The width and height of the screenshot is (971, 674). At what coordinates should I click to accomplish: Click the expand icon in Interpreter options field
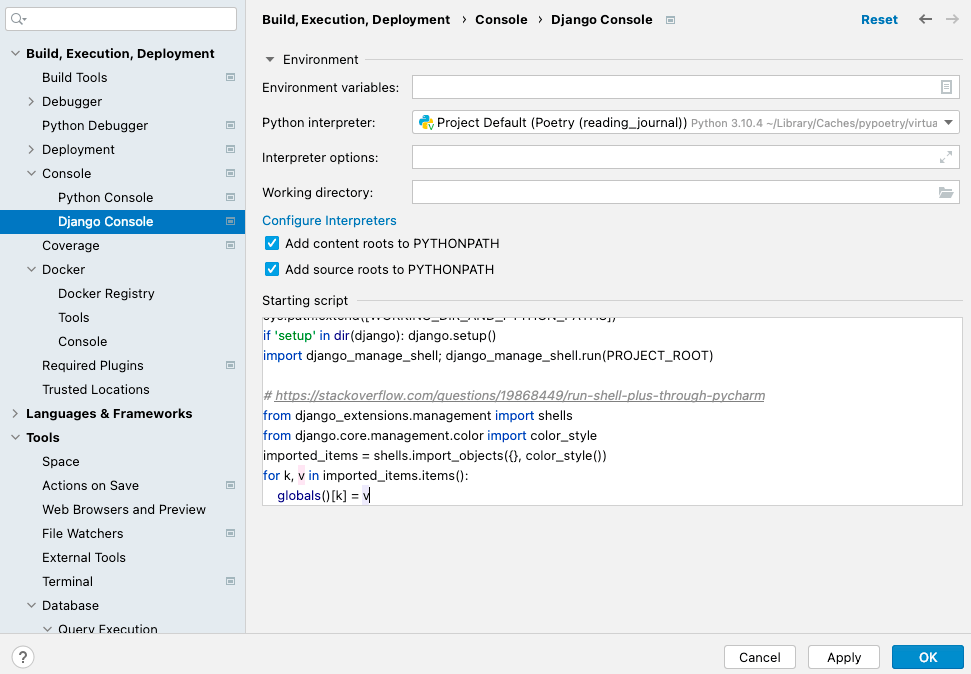coord(946,157)
